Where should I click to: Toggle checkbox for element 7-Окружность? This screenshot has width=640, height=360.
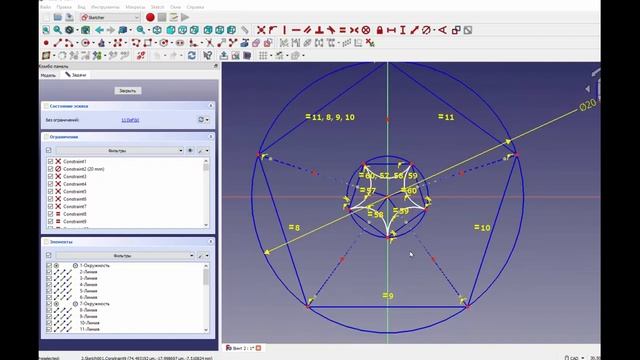tap(49, 304)
